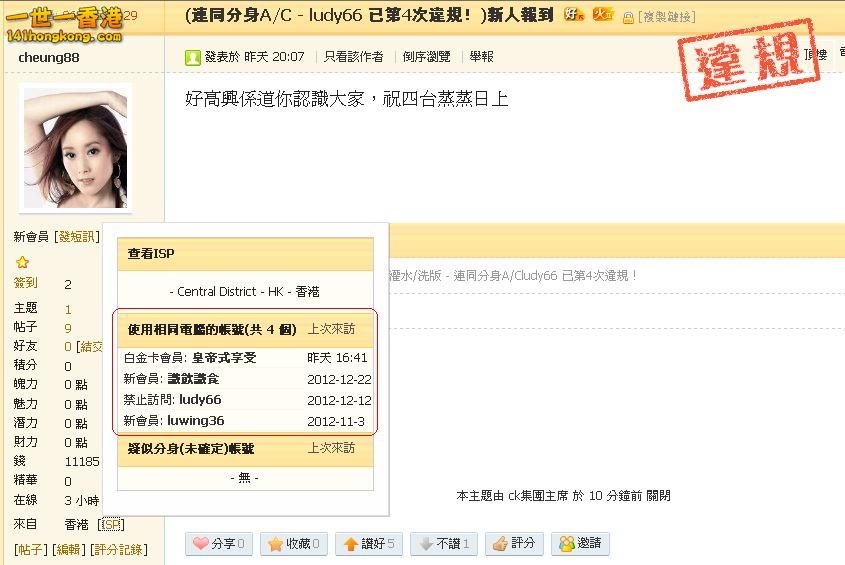Click 舉報 report link
The height and width of the screenshot is (565, 845).
coord(481,57)
